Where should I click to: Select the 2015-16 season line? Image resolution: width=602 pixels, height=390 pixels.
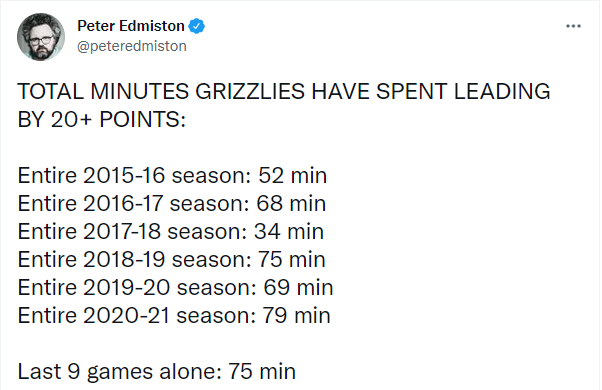click(x=172, y=175)
